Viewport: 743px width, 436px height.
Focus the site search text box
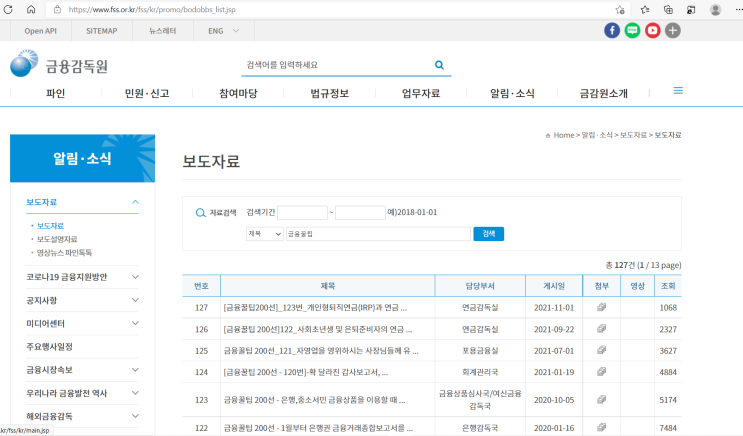336,65
